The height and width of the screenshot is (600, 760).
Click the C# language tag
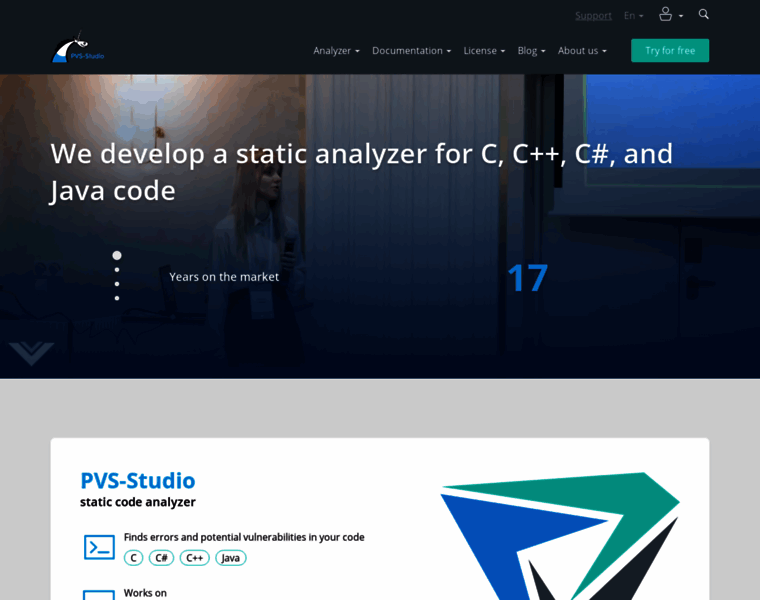161,558
